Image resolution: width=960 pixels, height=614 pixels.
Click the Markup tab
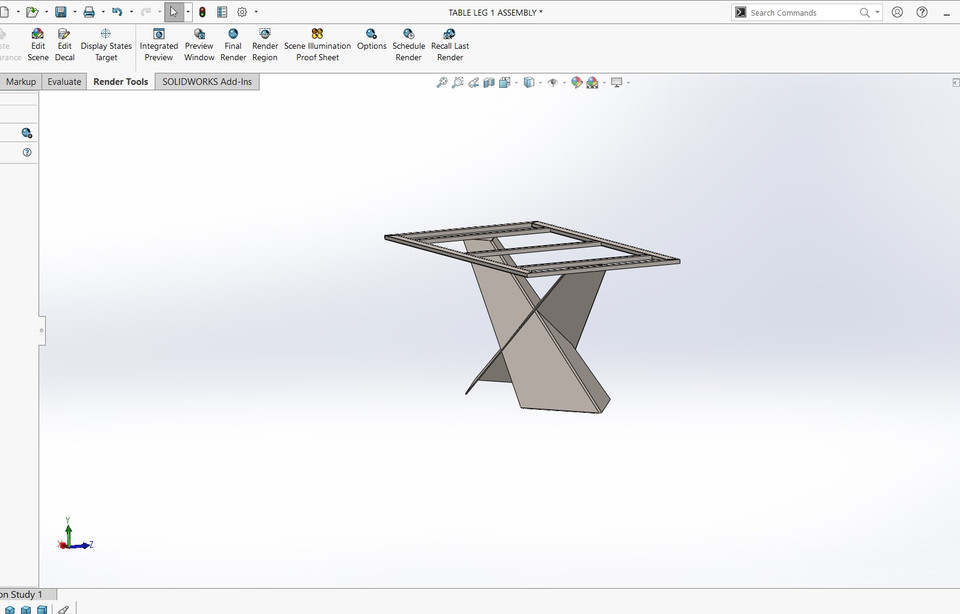click(x=20, y=81)
